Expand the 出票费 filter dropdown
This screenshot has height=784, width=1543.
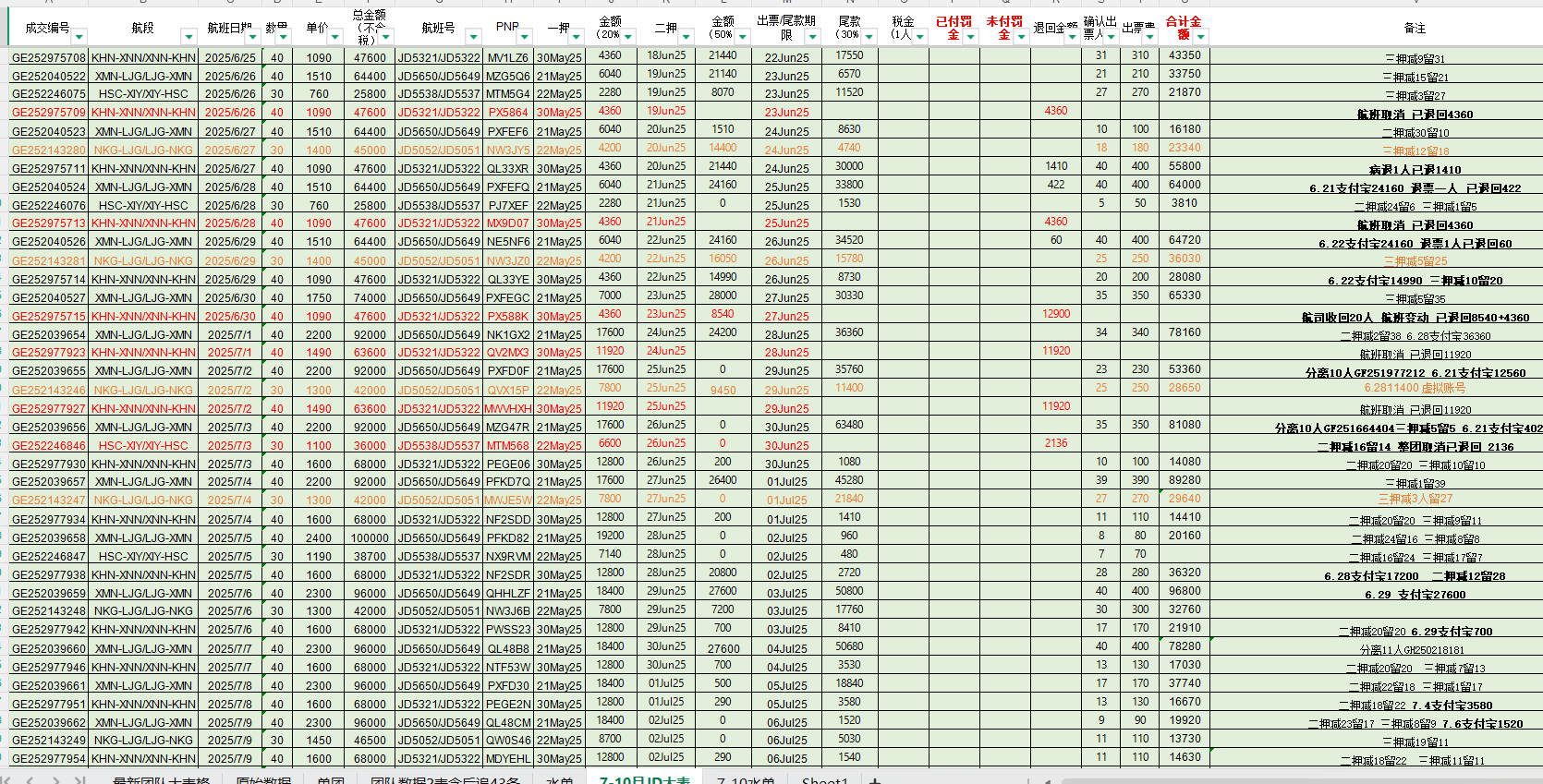pyautogui.click(x=1149, y=37)
